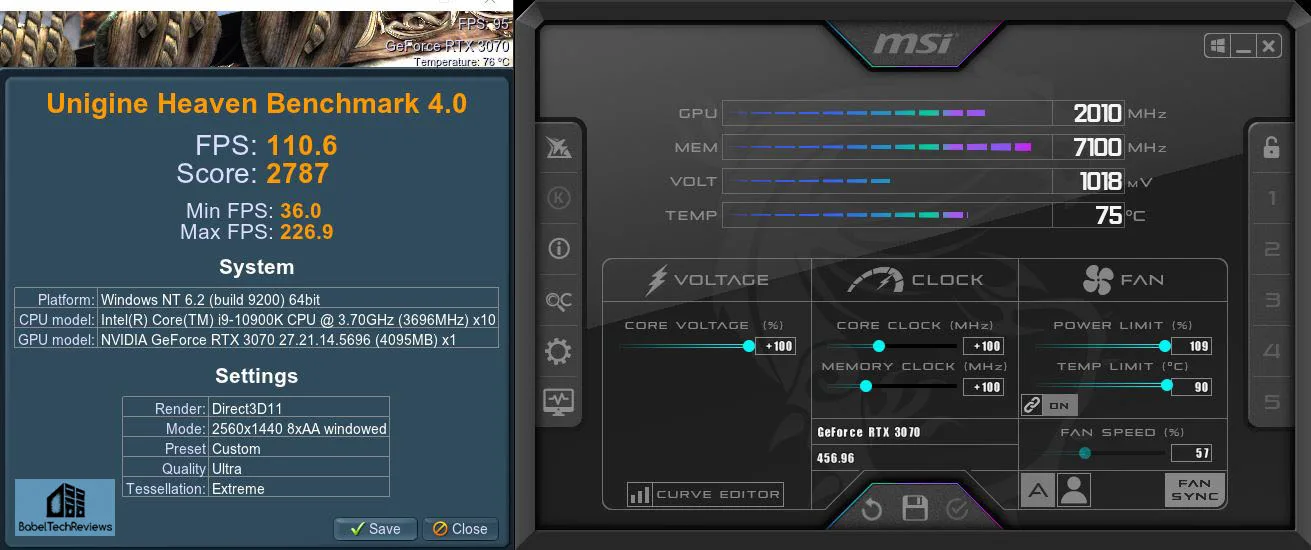The height and width of the screenshot is (550, 1311).
Task: Adjust the Core Clock slider
Action: 892,346
